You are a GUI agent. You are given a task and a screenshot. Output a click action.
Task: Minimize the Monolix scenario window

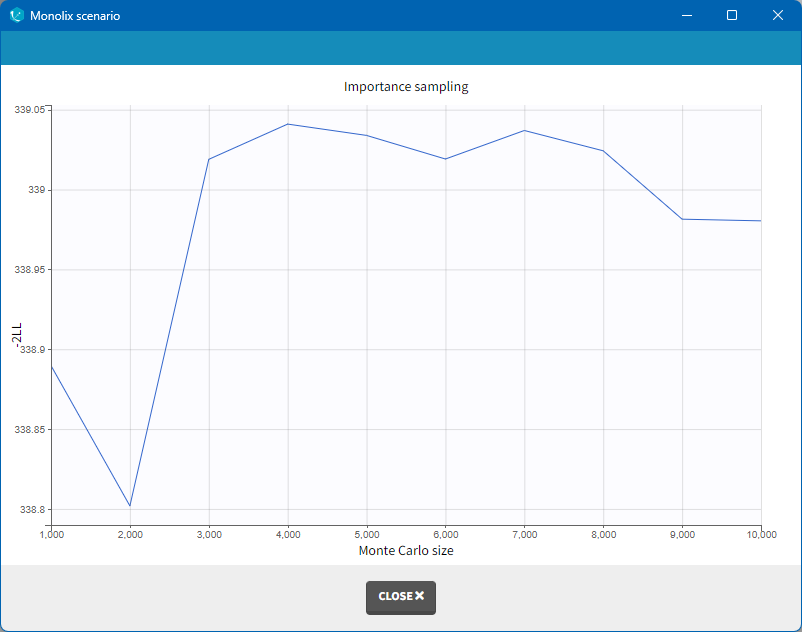coord(686,16)
